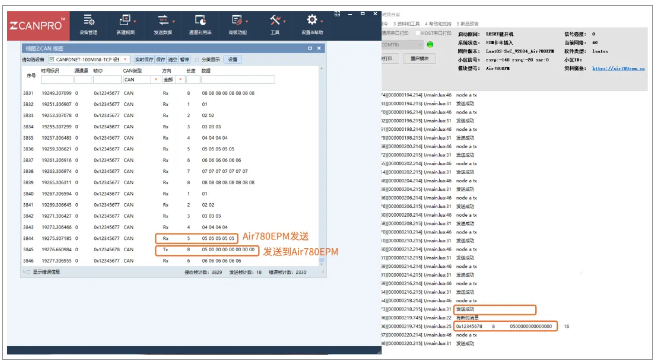Click the 序号 column header
The height and width of the screenshot is (364, 656).
[31, 76]
